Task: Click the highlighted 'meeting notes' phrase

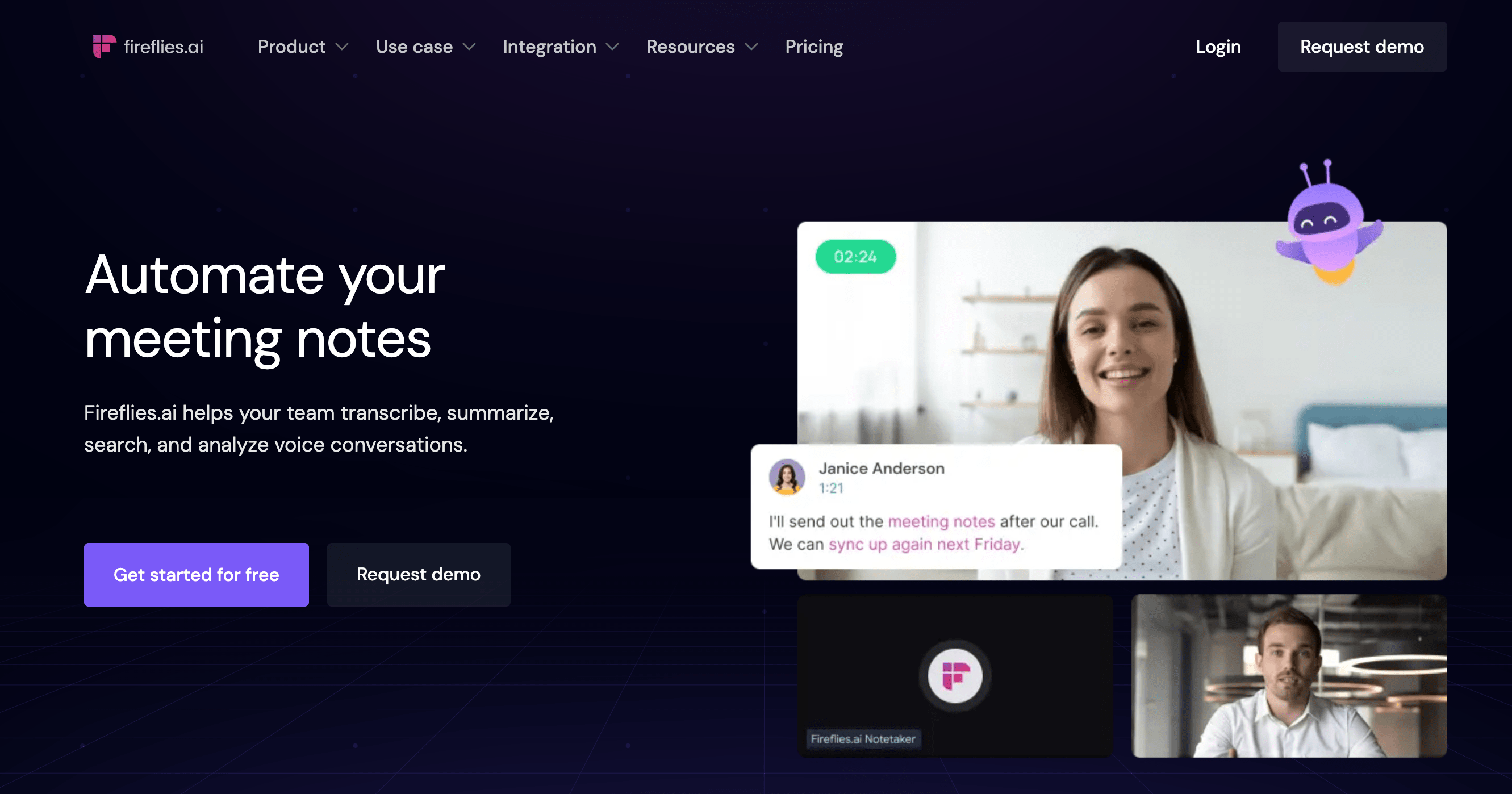Action: tap(941, 521)
